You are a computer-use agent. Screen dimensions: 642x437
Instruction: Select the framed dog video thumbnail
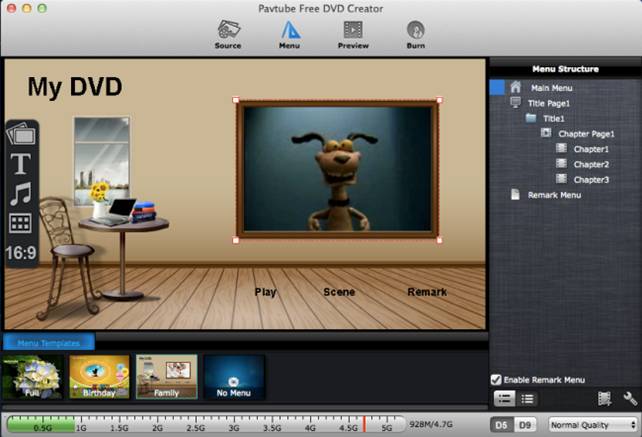(337, 170)
